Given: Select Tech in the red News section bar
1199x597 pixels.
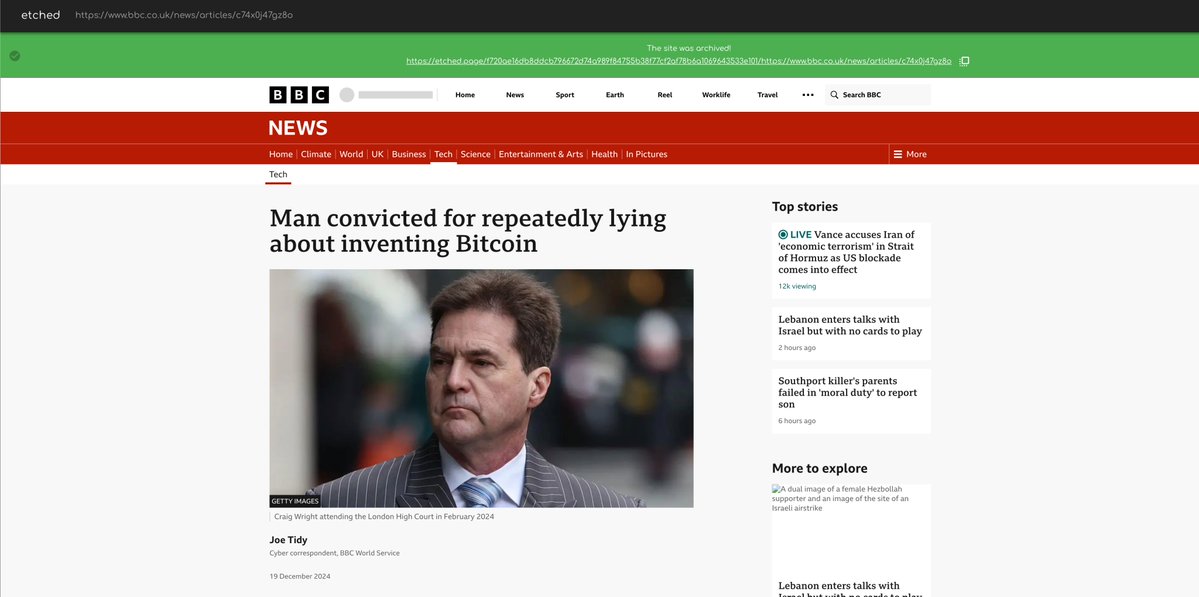Looking at the screenshot, I should point(444,154).
